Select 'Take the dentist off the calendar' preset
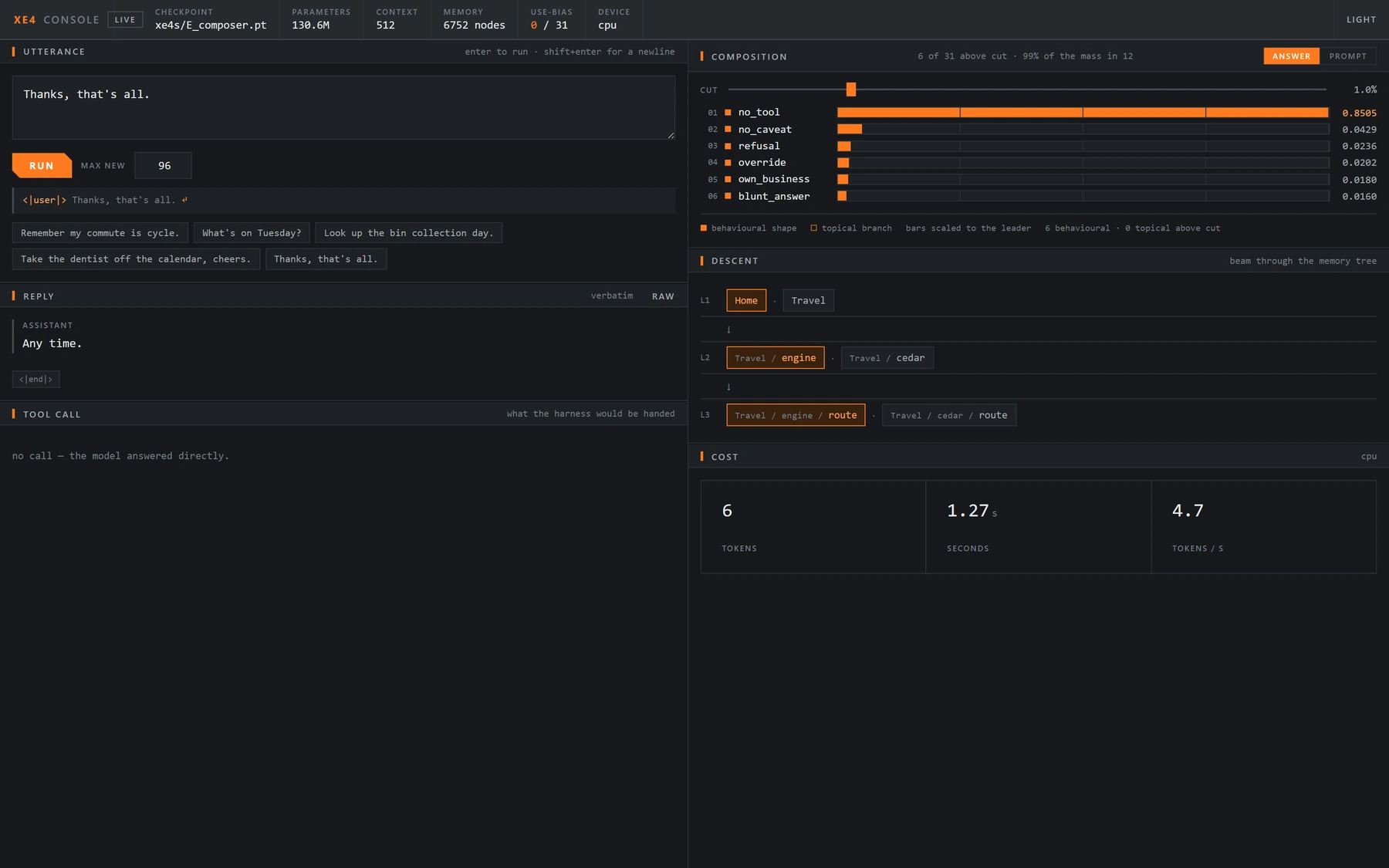The height and width of the screenshot is (868, 1389). point(136,259)
